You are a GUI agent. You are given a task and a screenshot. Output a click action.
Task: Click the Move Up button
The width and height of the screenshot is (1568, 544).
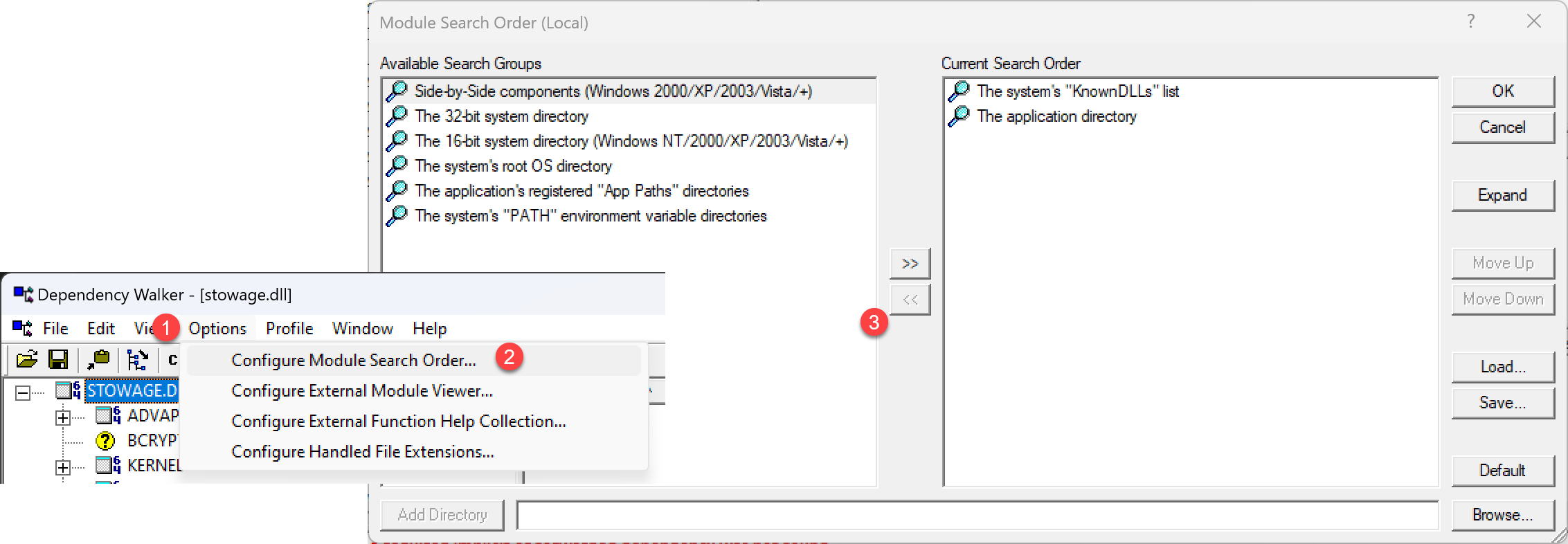pos(1503,263)
